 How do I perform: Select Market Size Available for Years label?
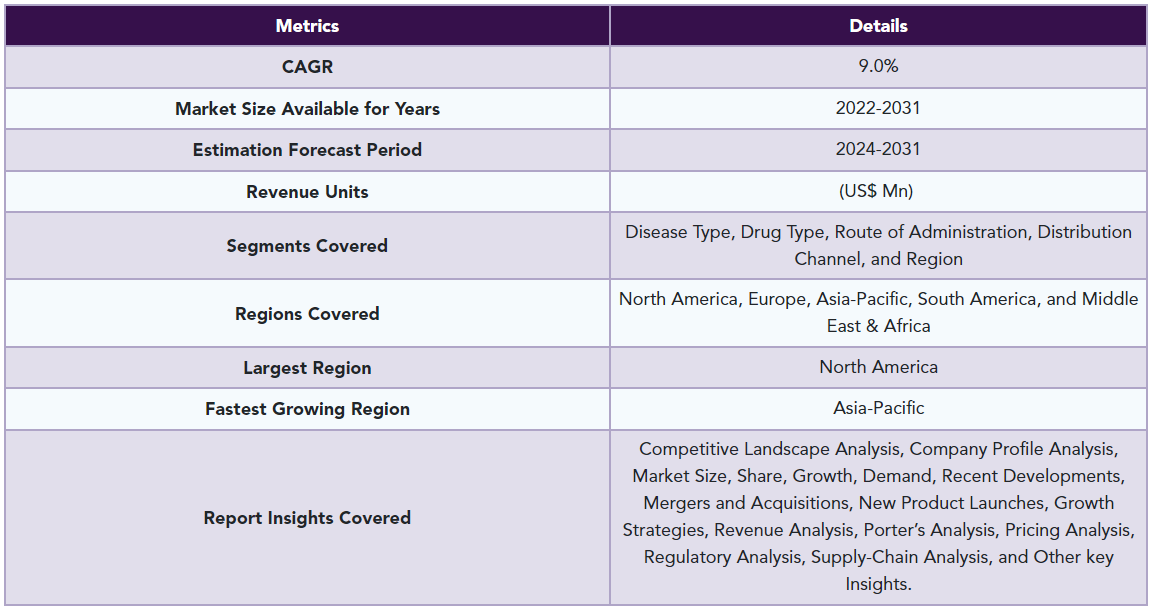(307, 109)
